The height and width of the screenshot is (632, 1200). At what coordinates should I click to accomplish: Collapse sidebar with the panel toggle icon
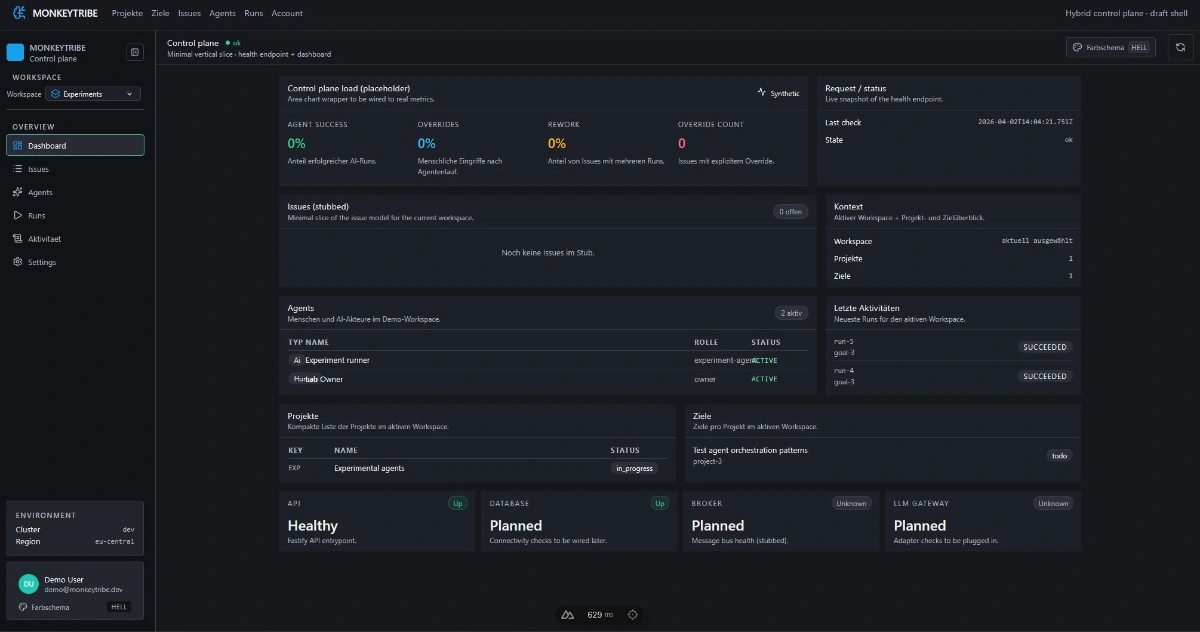(x=135, y=52)
